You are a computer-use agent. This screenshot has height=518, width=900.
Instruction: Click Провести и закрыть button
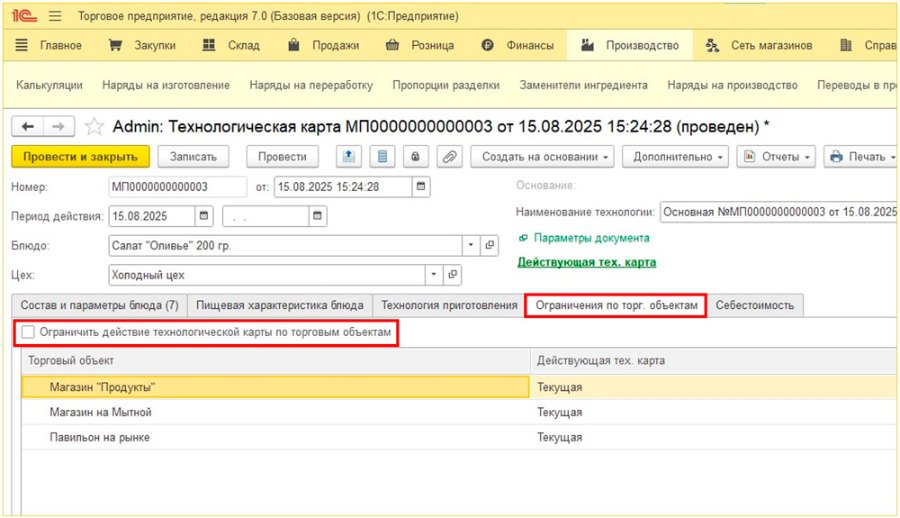[x=80, y=157]
